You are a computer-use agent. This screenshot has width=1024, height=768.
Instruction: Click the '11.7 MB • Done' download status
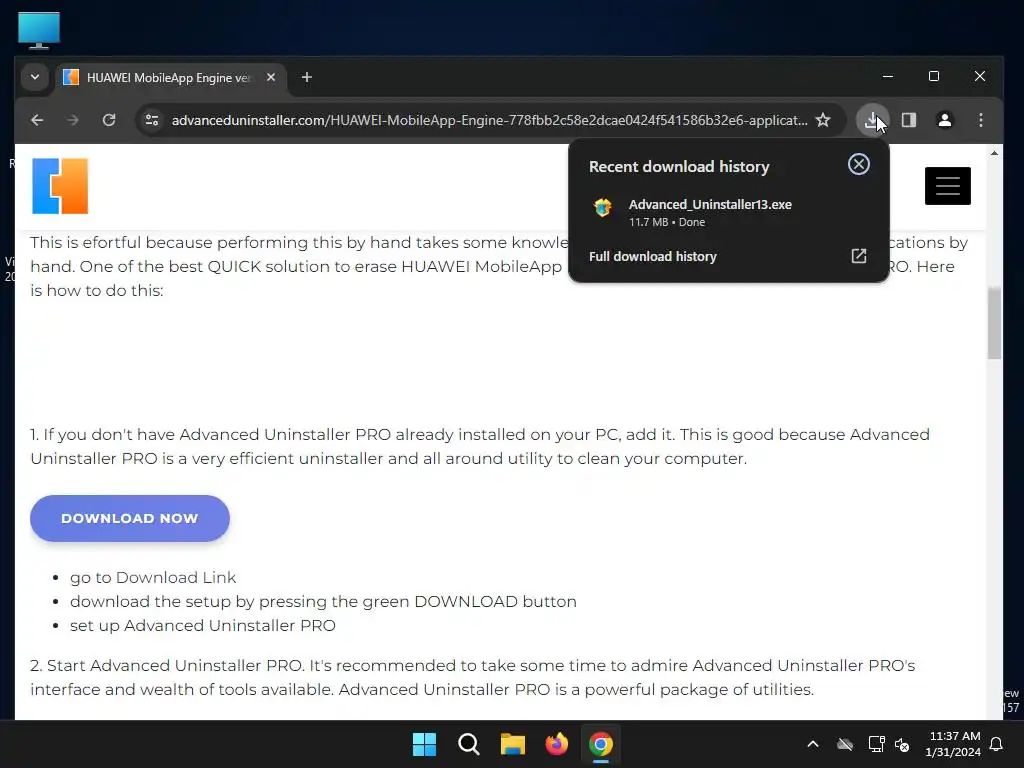pyautogui.click(x=667, y=222)
